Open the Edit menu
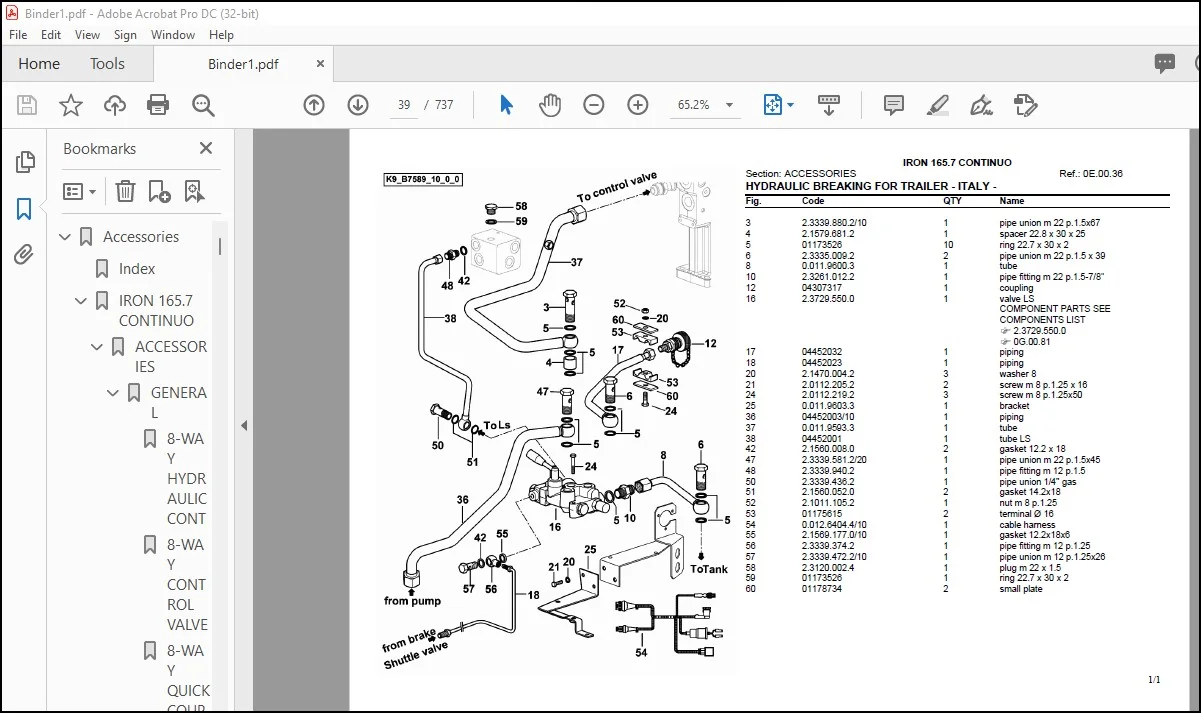The width and height of the screenshot is (1201, 713). point(51,34)
